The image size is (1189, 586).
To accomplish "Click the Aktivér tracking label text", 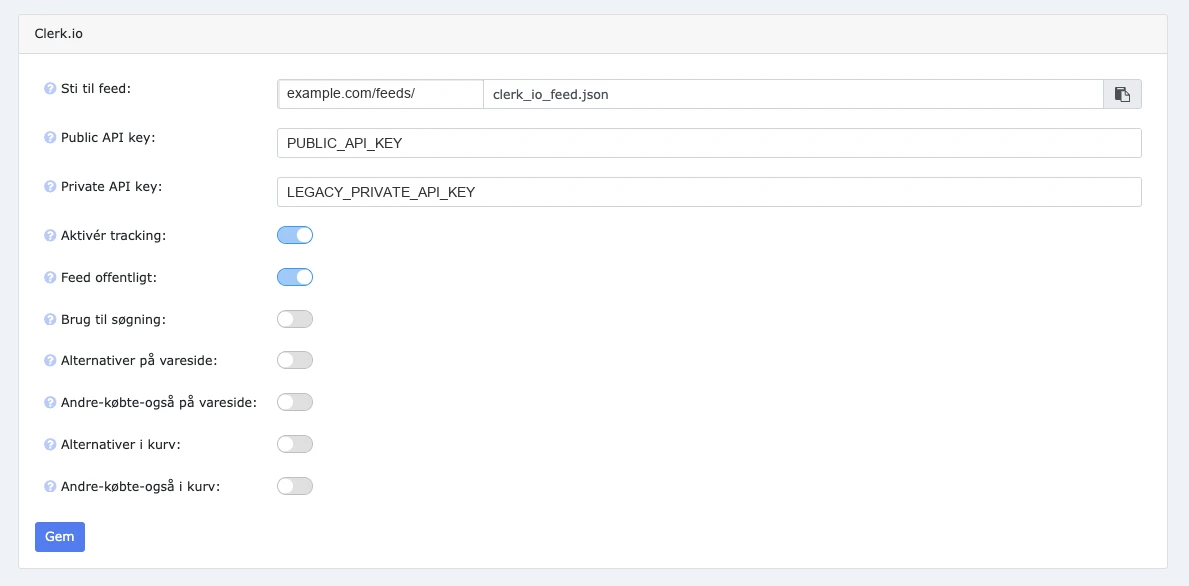I will coord(114,236).
